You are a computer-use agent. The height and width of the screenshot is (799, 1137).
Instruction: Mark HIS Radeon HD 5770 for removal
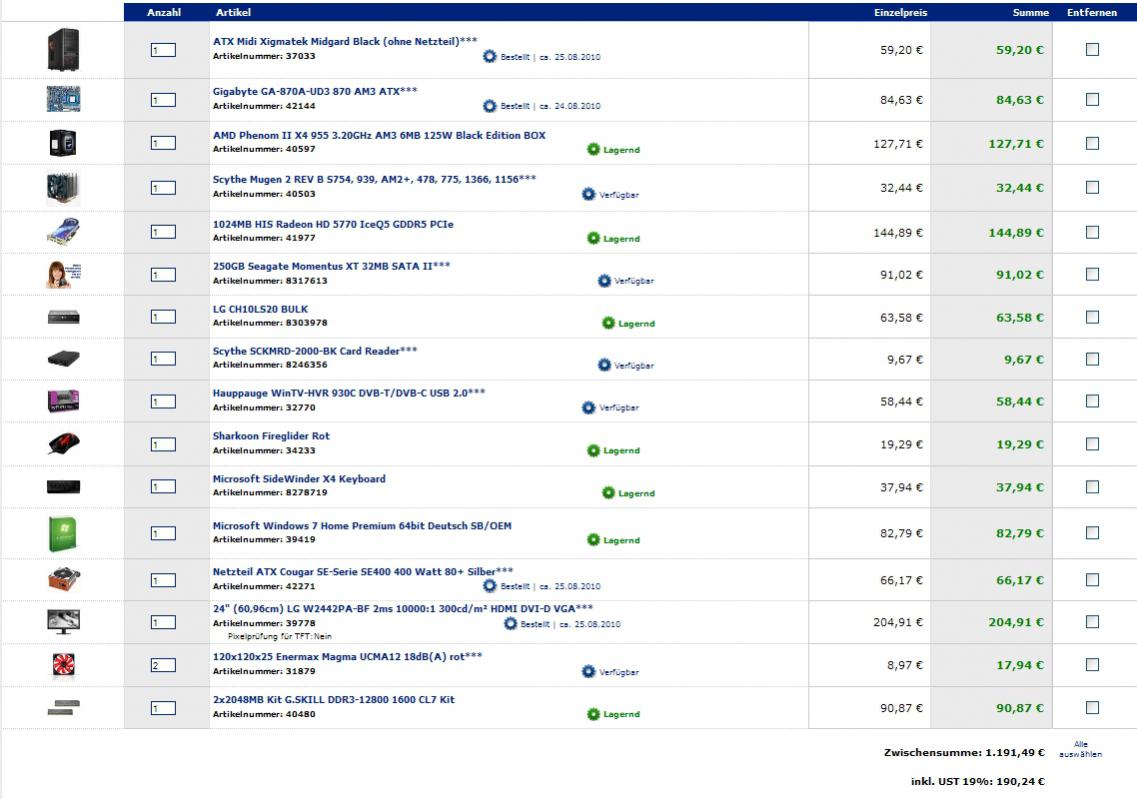point(1092,232)
